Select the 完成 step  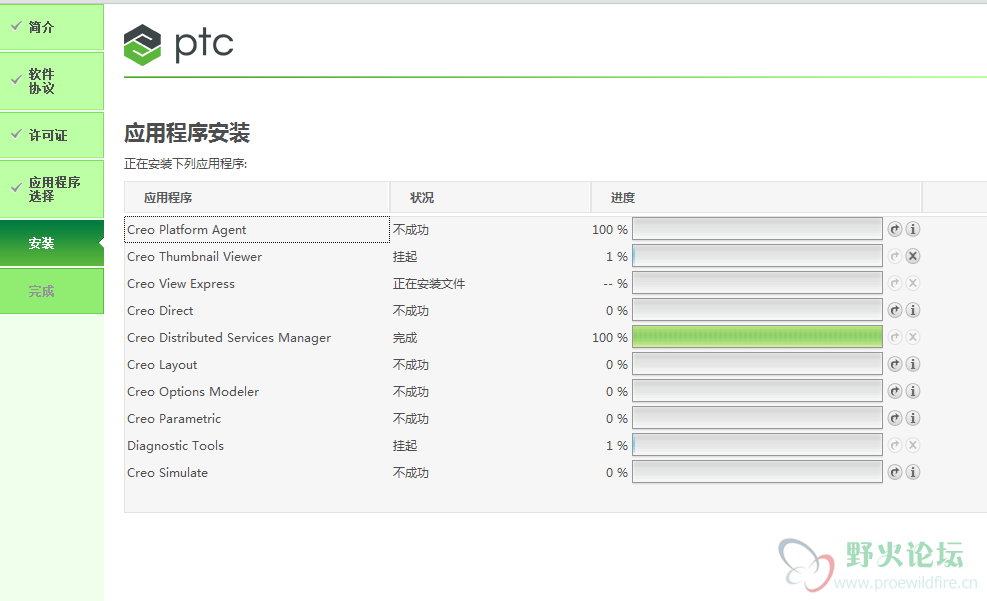pyautogui.click(x=52, y=291)
